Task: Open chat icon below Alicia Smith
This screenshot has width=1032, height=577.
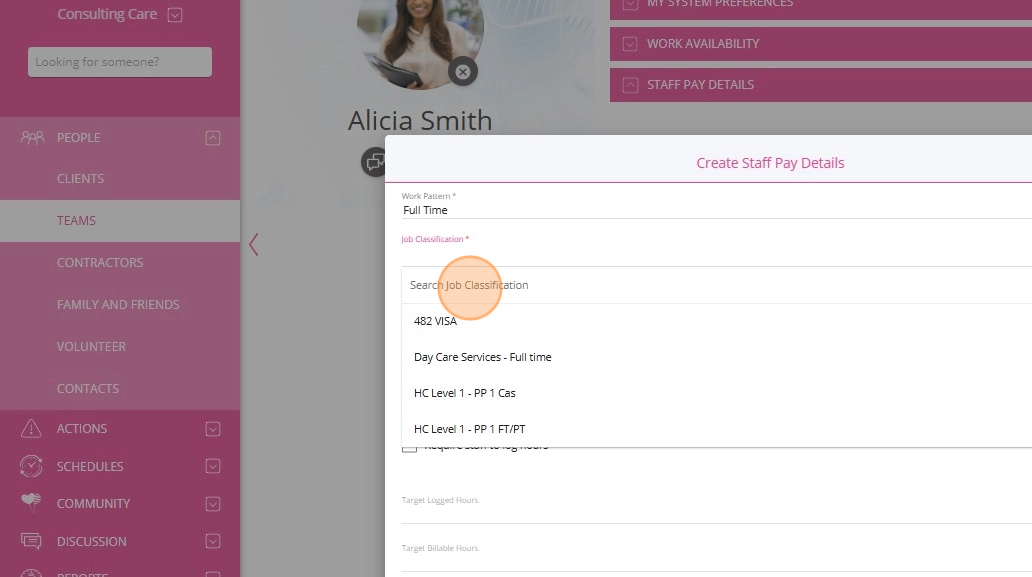Action: 374,162
